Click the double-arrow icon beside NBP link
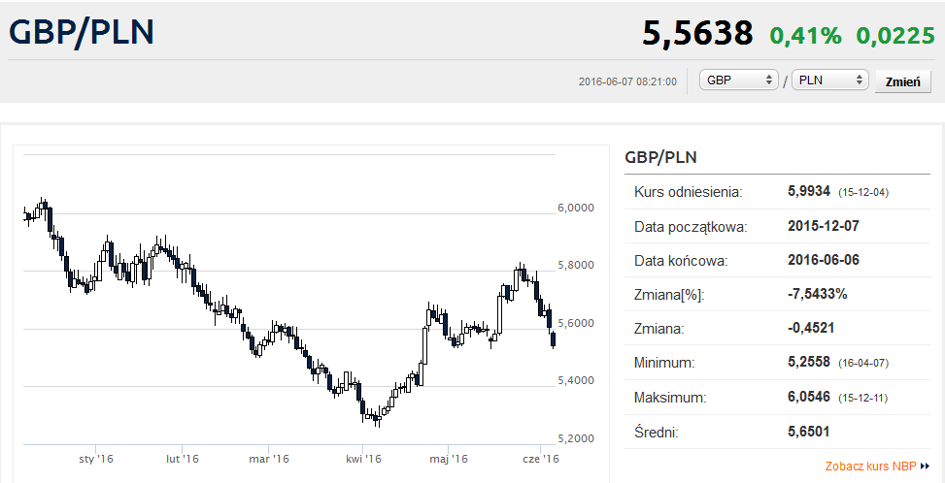 click(x=925, y=466)
